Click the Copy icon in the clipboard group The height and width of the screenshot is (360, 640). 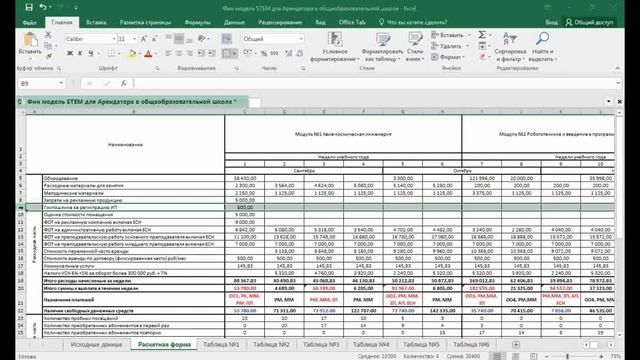[48, 45]
